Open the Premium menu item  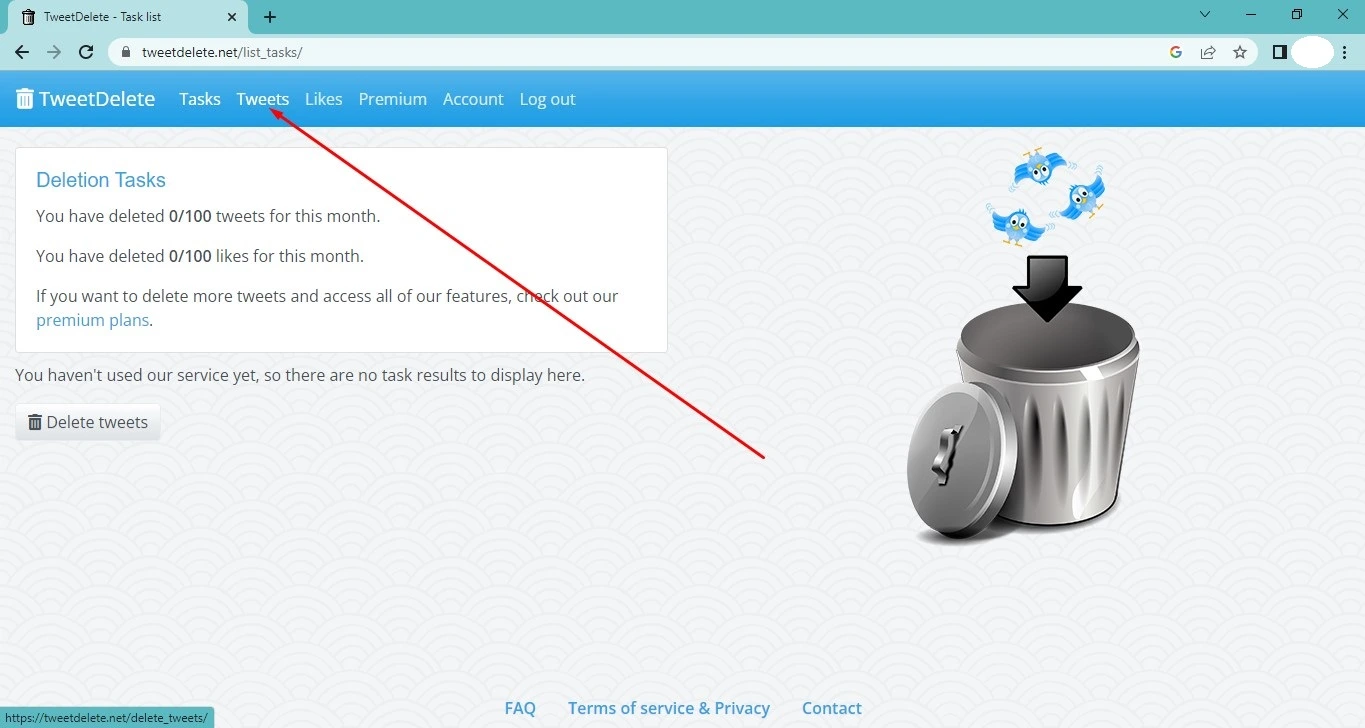click(393, 99)
